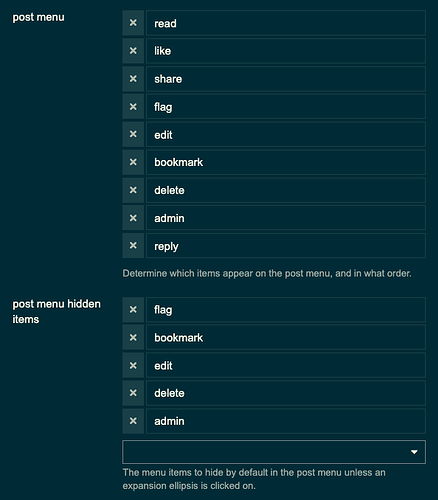Select the 'bookmark' item in post menu
This screenshot has height=500, width=438.
coord(286,162)
